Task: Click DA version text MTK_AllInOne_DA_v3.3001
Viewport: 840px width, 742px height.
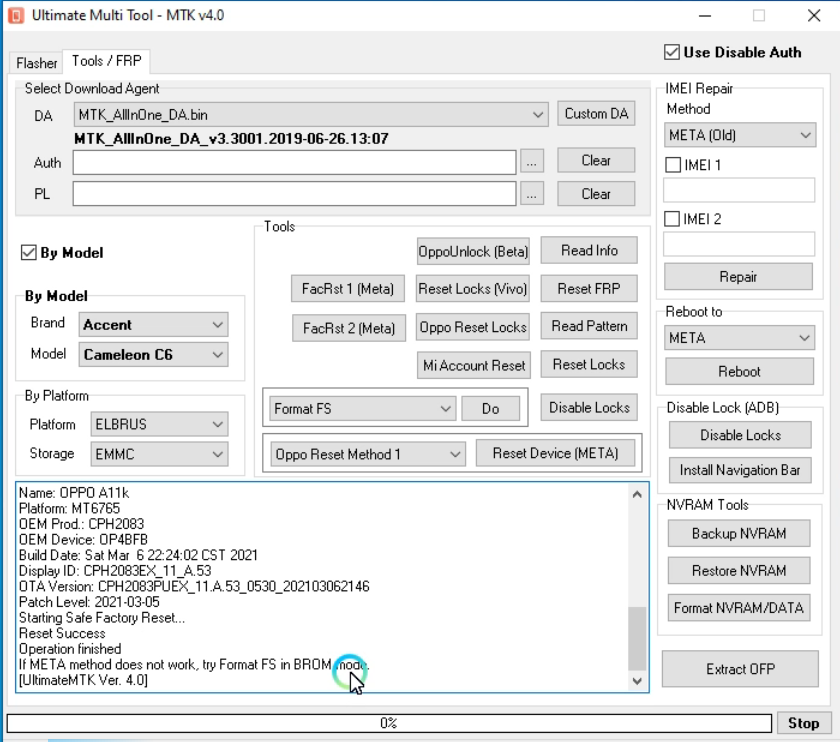Action: pyautogui.click(x=231, y=139)
